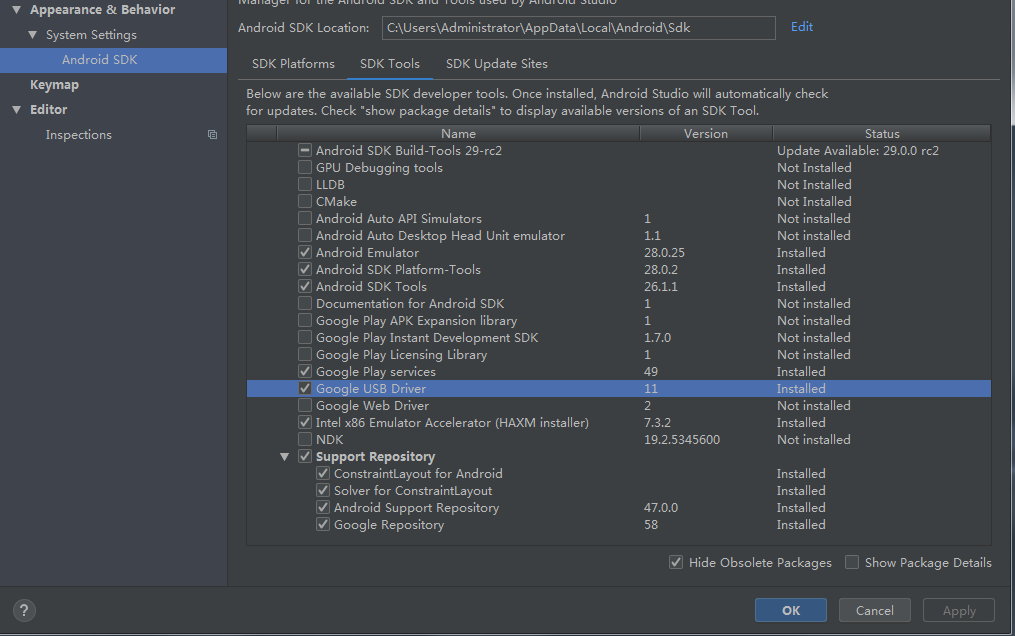Click the Android SDK Location input field

(x=580, y=27)
